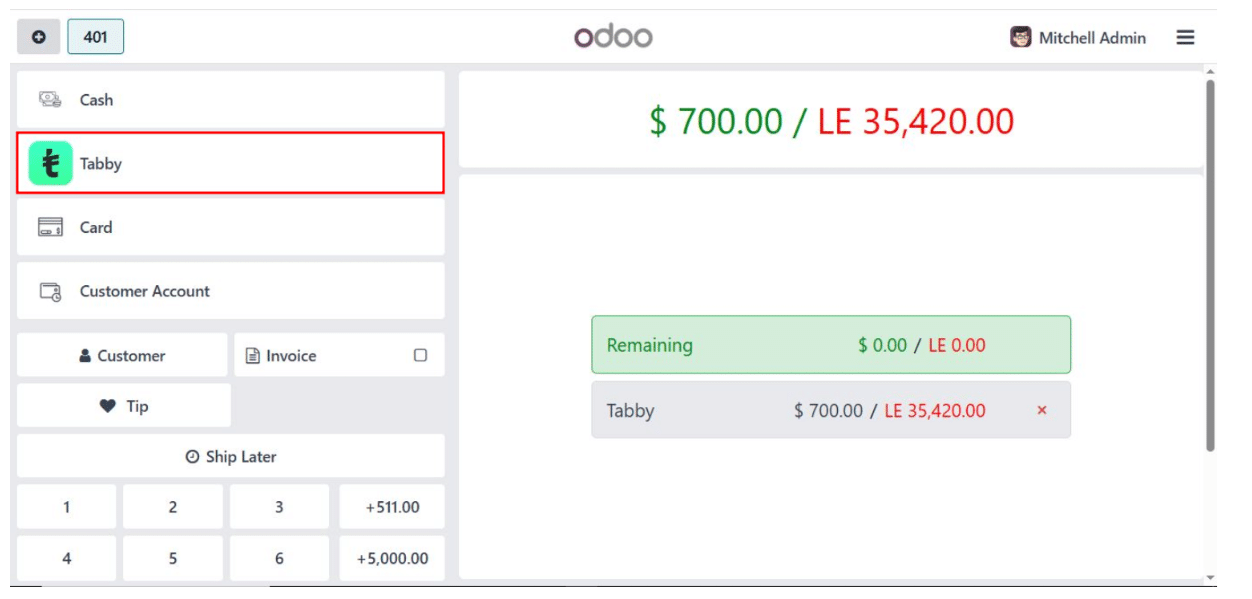Select the Cash payment method
The image size is (1252, 599).
click(230, 100)
